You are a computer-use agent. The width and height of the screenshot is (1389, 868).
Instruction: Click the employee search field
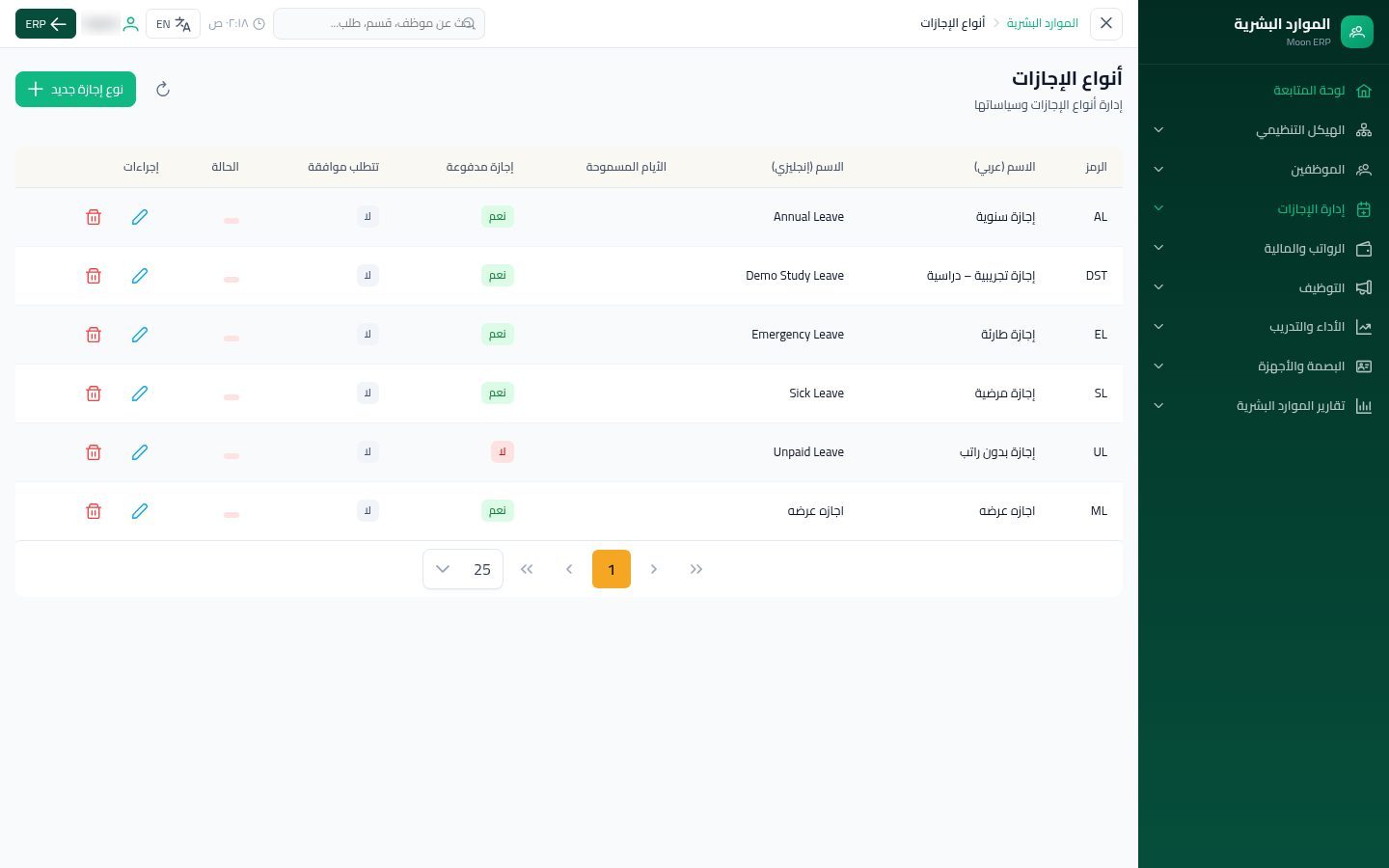[379, 23]
